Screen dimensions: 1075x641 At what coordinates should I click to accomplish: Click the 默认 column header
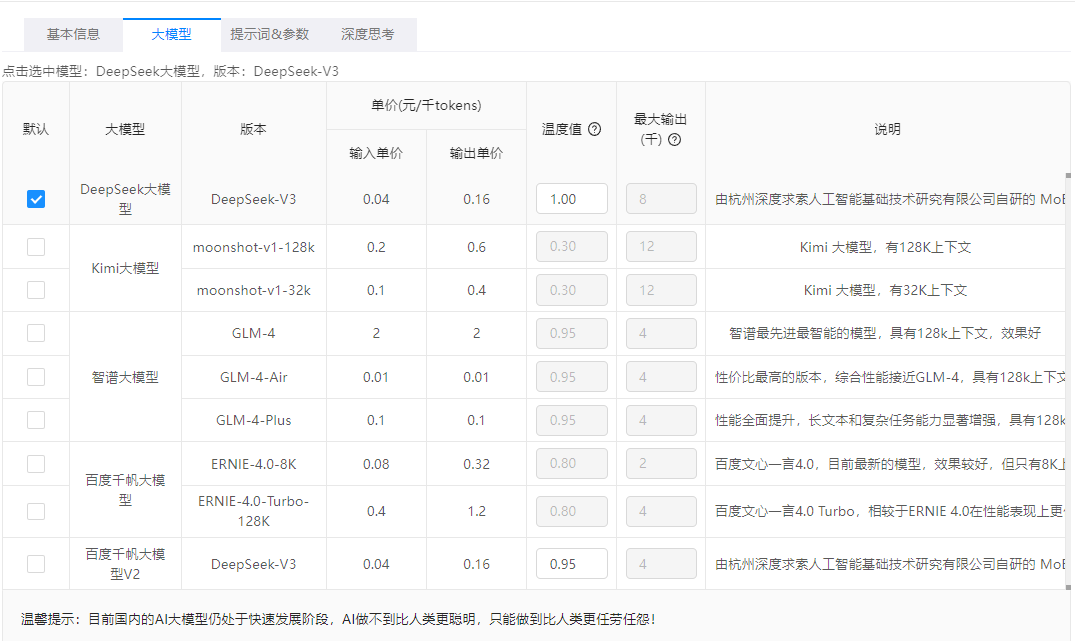[36, 129]
